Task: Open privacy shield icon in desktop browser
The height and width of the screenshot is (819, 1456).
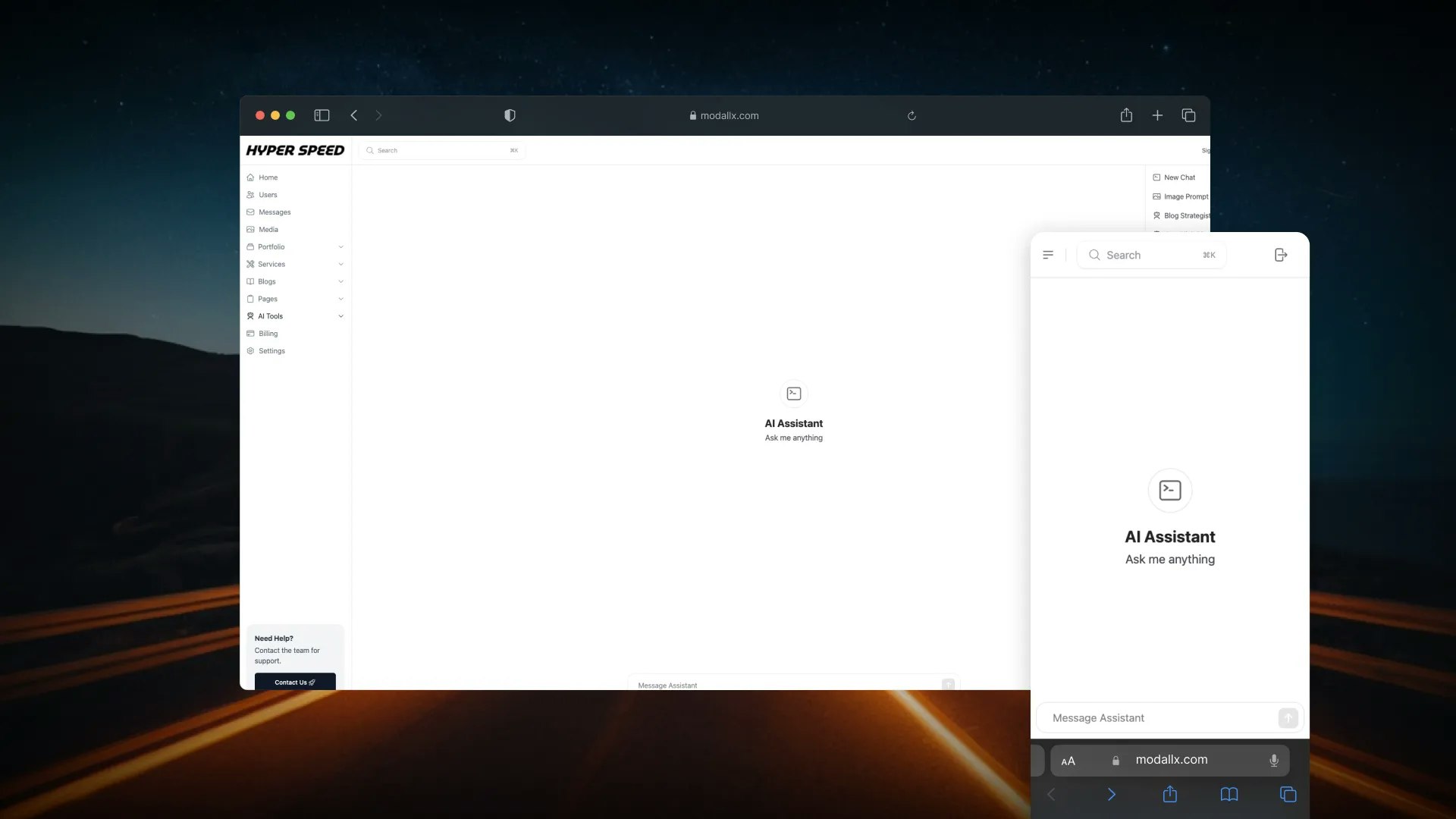Action: (510, 115)
